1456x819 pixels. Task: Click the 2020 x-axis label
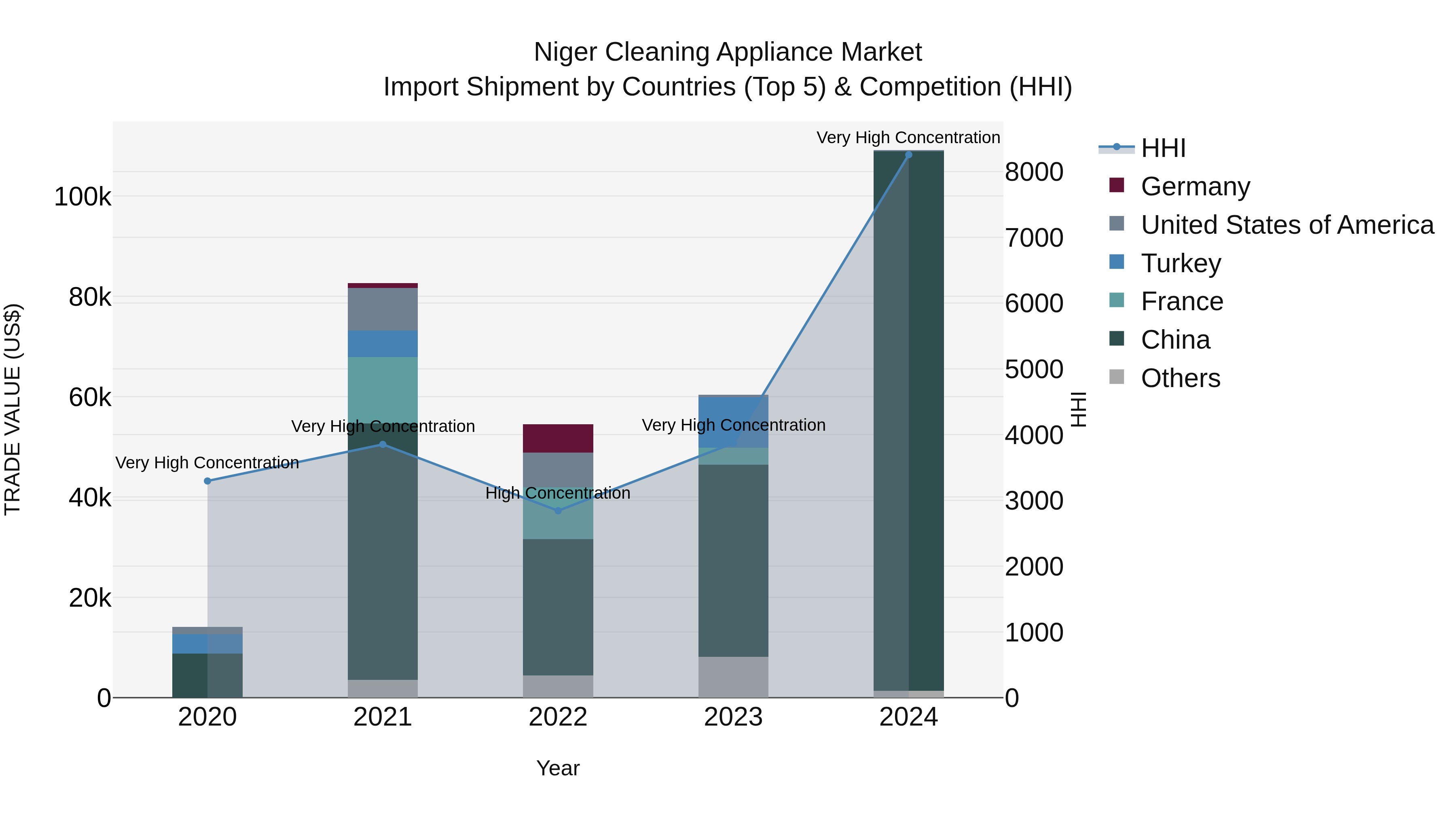tap(207, 717)
